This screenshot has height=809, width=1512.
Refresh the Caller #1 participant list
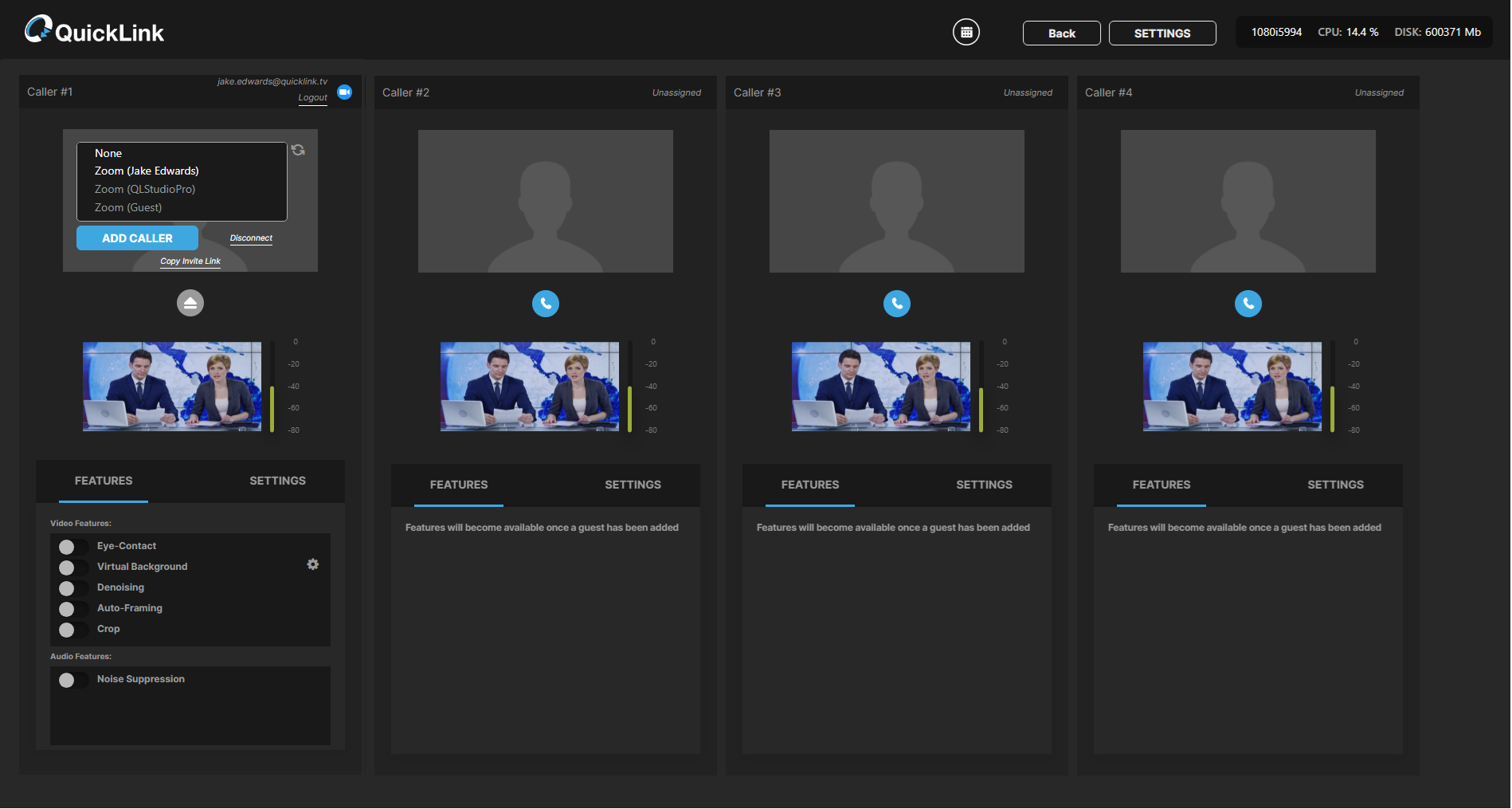pos(298,150)
